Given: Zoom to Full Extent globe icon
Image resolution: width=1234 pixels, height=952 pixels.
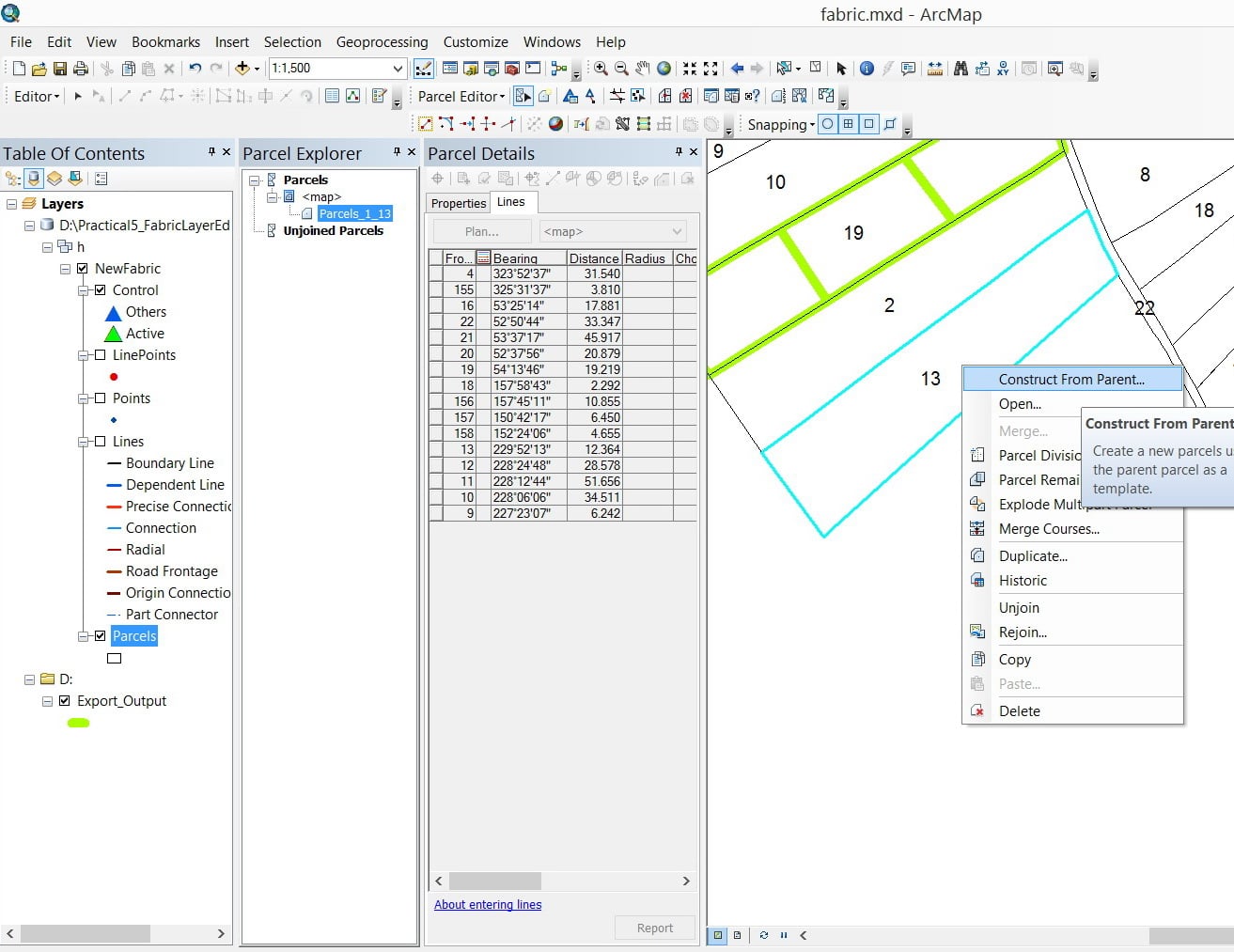Looking at the screenshot, I should (x=664, y=69).
